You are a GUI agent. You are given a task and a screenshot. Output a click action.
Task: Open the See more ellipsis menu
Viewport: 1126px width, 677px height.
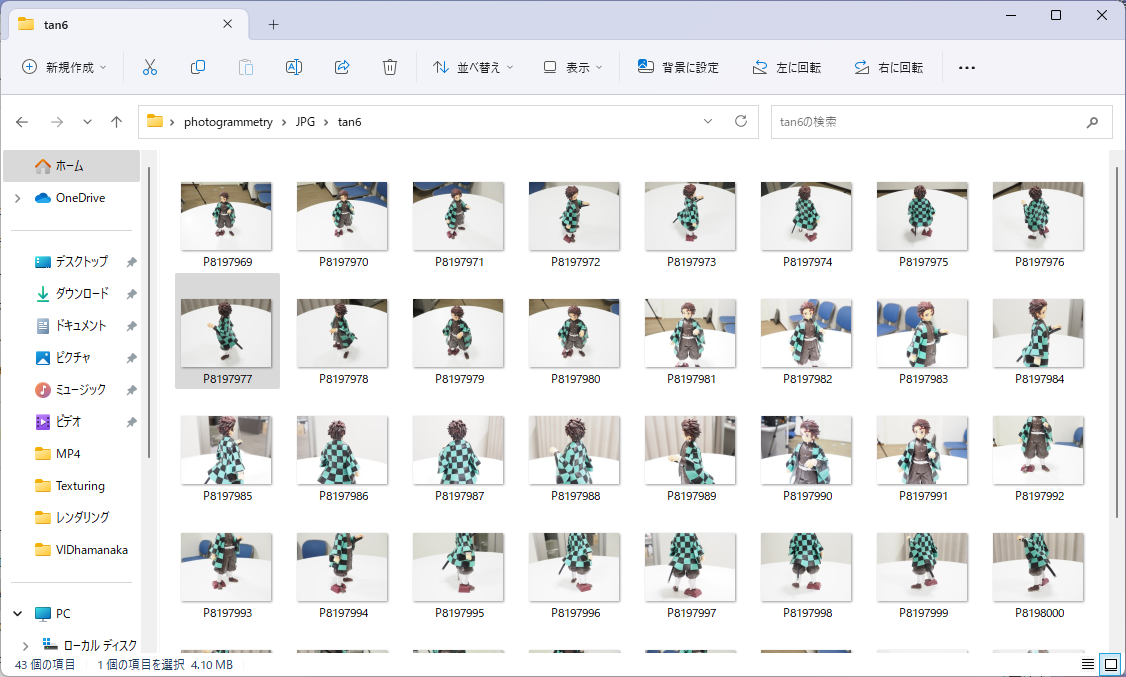click(x=967, y=67)
